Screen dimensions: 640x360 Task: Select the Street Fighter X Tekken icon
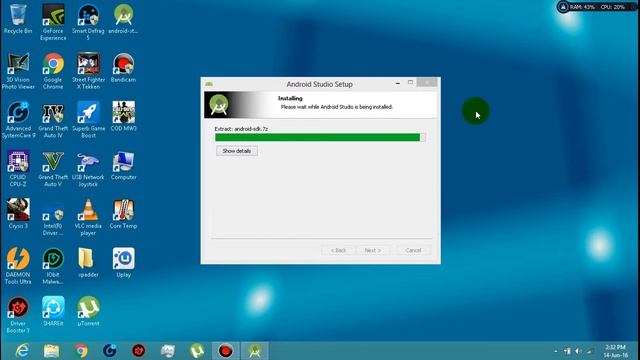88,71
